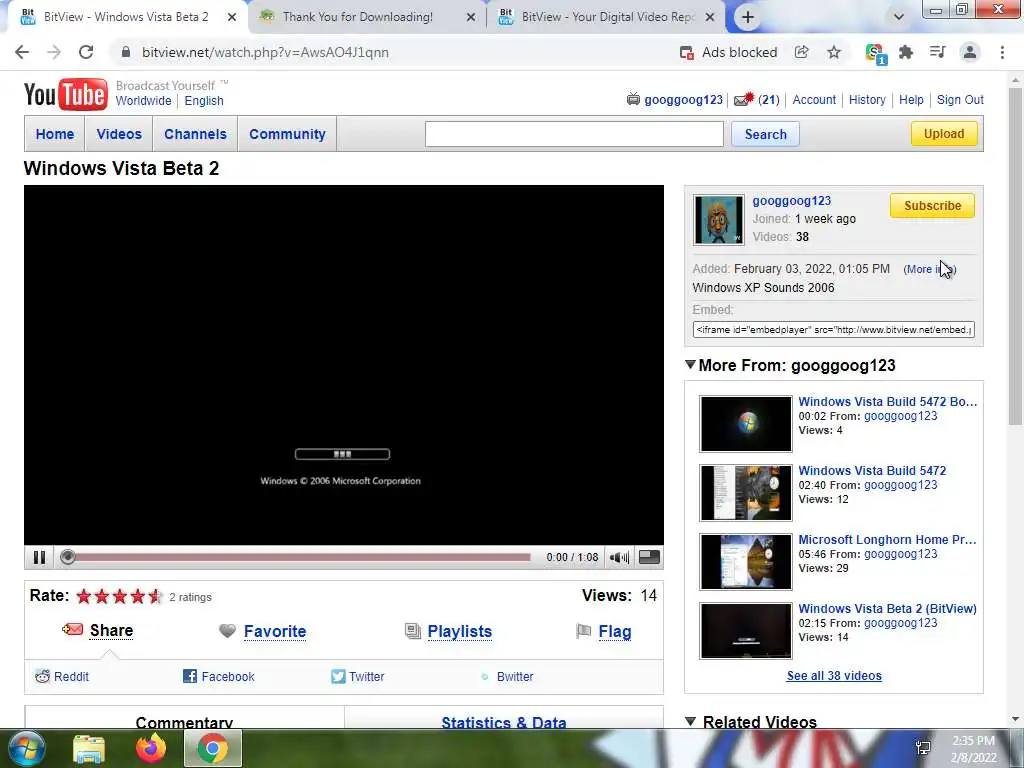Open Windows Vista Build 5472 video link
The height and width of the screenshot is (768, 1024).
[872, 470]
